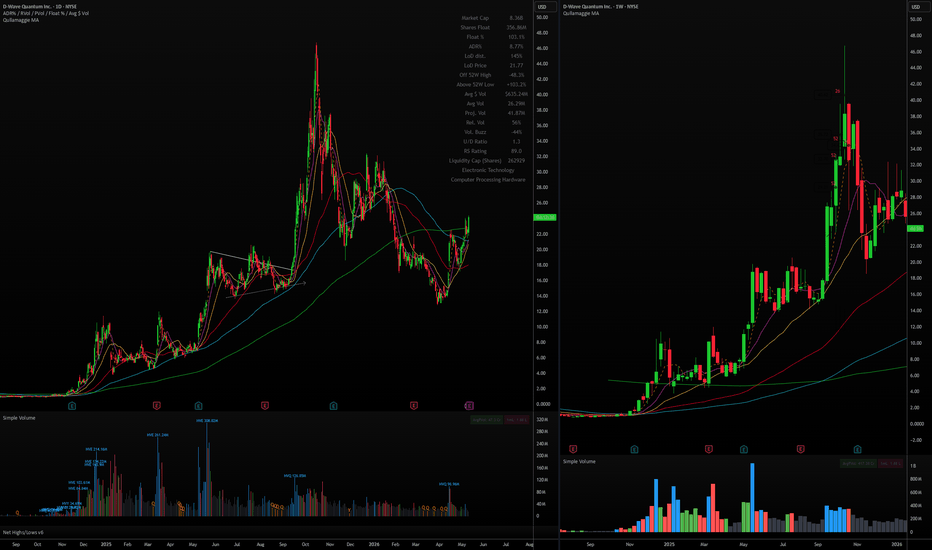This screenshot has width=932, height=550.
Task: Click the middle red earnings marker on weekly chart
Action: click(x=709, y=449)
